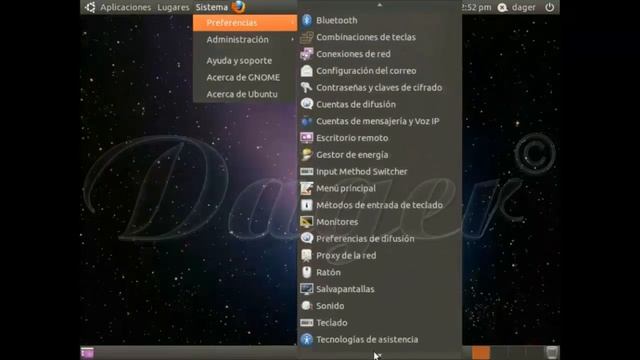Screen dimensions: 640x360
Task: Click the Menú principal icon
Action: click(x=307, y=188)
